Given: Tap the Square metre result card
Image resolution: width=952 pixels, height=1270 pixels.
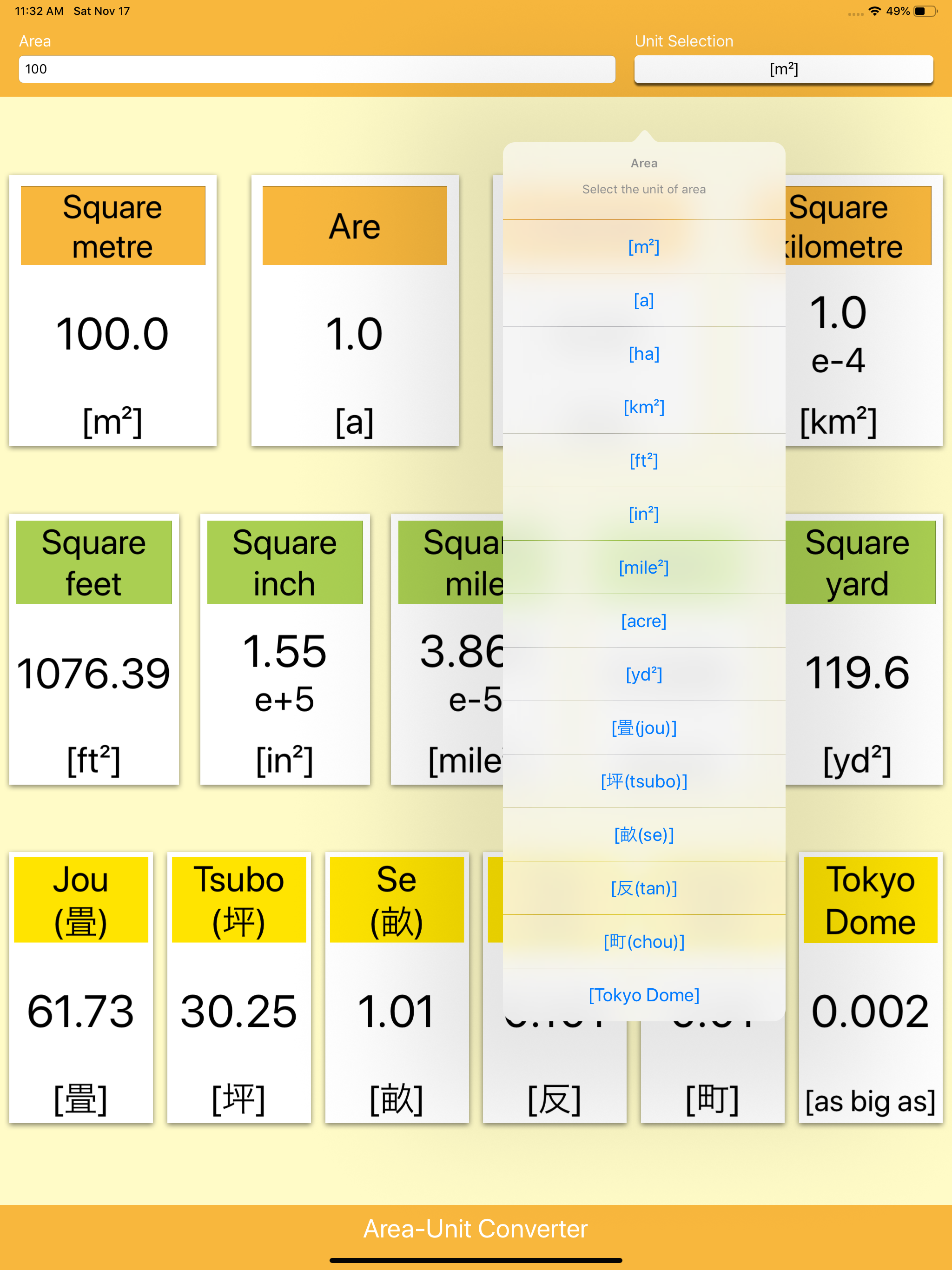Looking at the screenshot, I should (x=112, y=310).
